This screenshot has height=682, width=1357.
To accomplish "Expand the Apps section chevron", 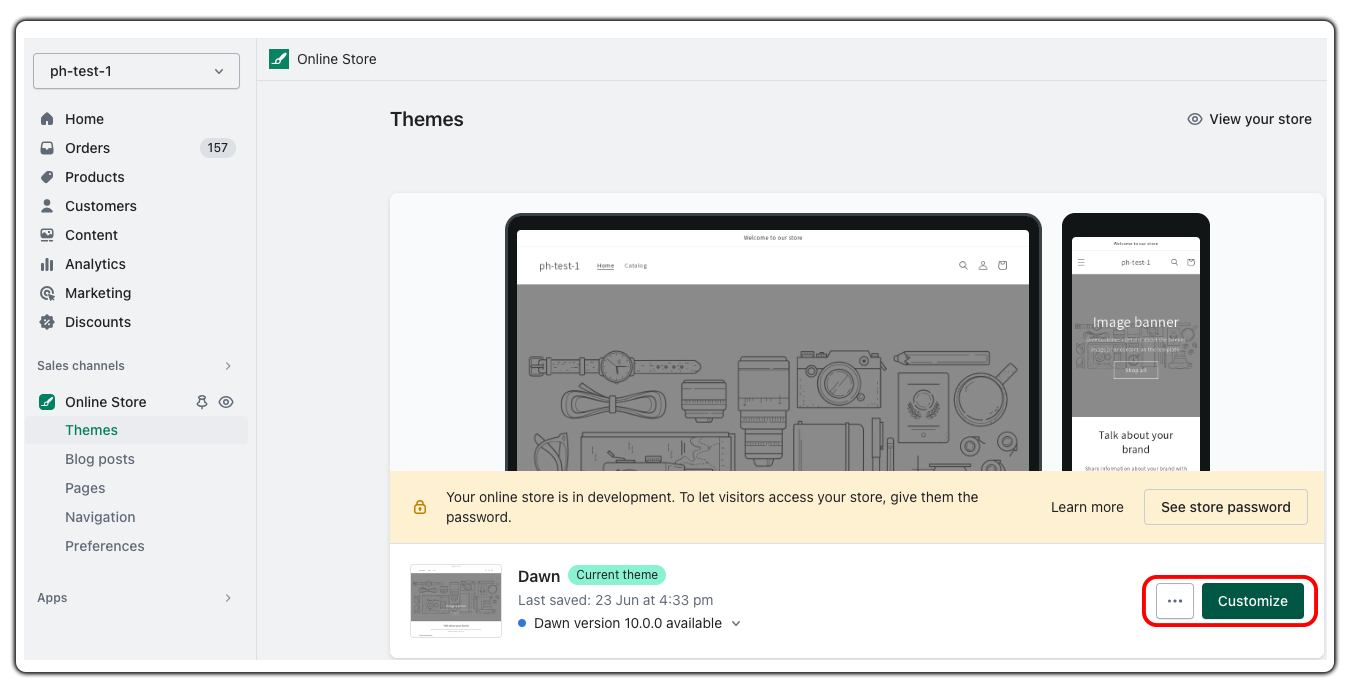I will point(228,598).
